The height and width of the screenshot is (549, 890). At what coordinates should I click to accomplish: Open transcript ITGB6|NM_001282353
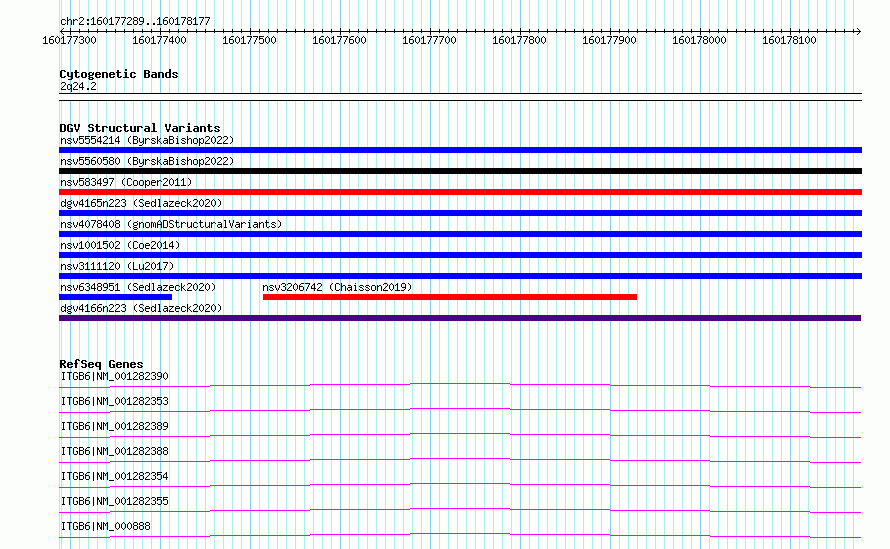(x=115, y=401)
